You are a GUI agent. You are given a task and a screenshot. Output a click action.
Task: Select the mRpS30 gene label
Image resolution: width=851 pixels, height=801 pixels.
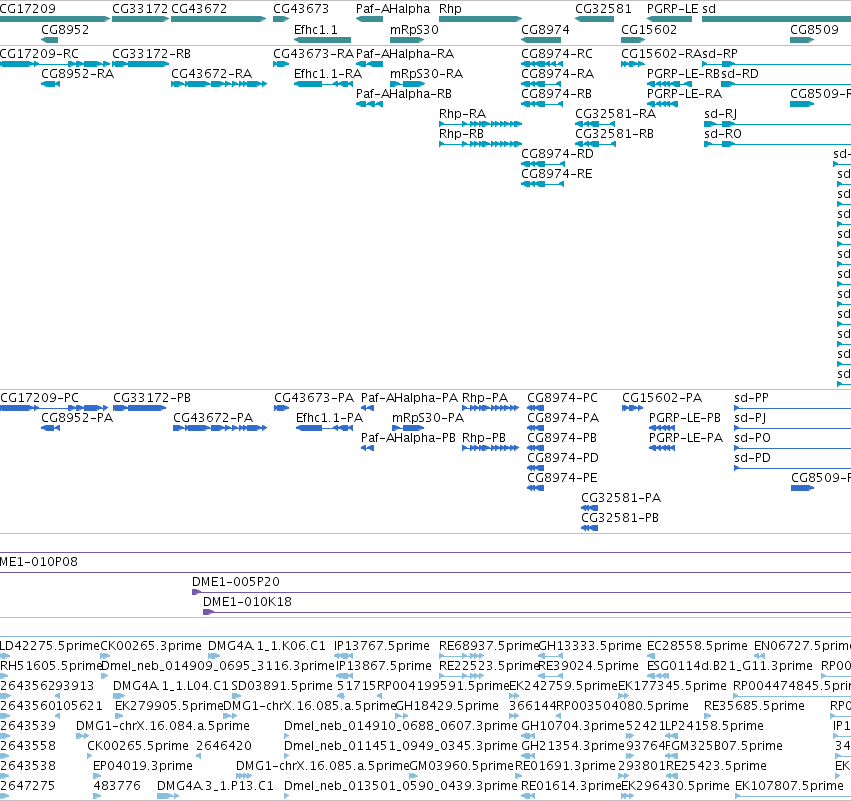(414, 30)
